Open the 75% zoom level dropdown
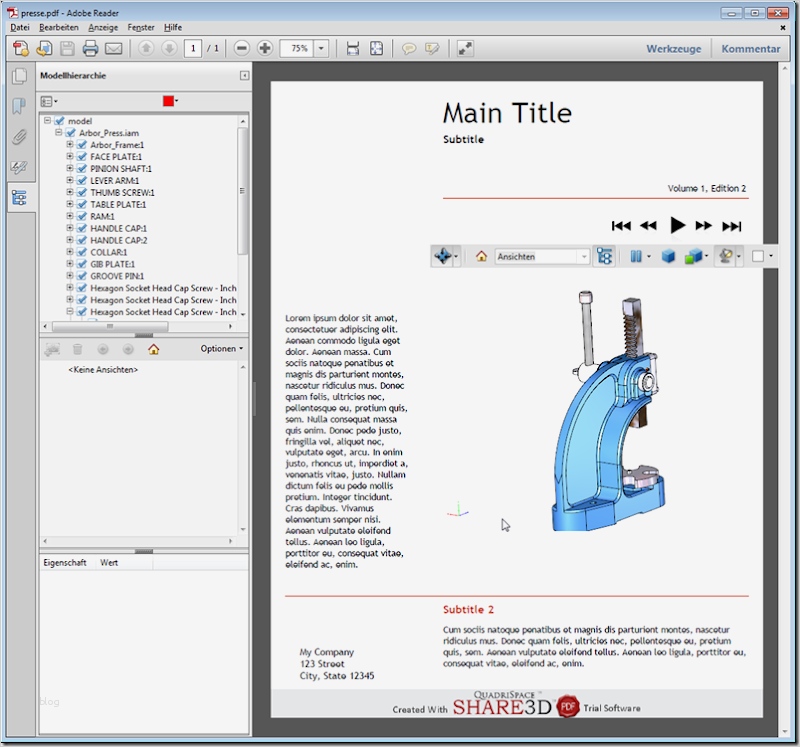The height and width of the screenshot is (747, 800). pos(321,48)
